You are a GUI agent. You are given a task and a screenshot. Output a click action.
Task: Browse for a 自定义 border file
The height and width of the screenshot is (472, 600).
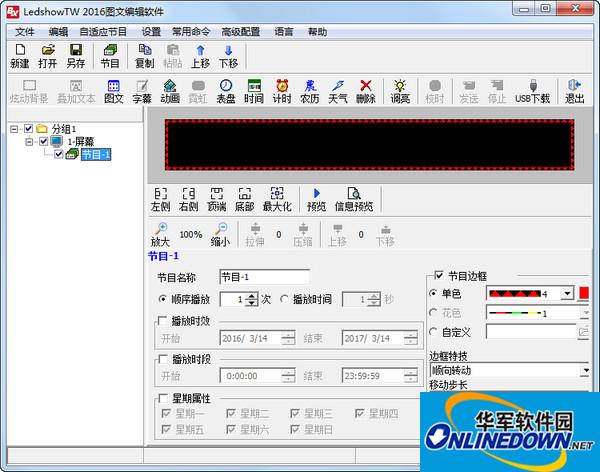[583, 332]
